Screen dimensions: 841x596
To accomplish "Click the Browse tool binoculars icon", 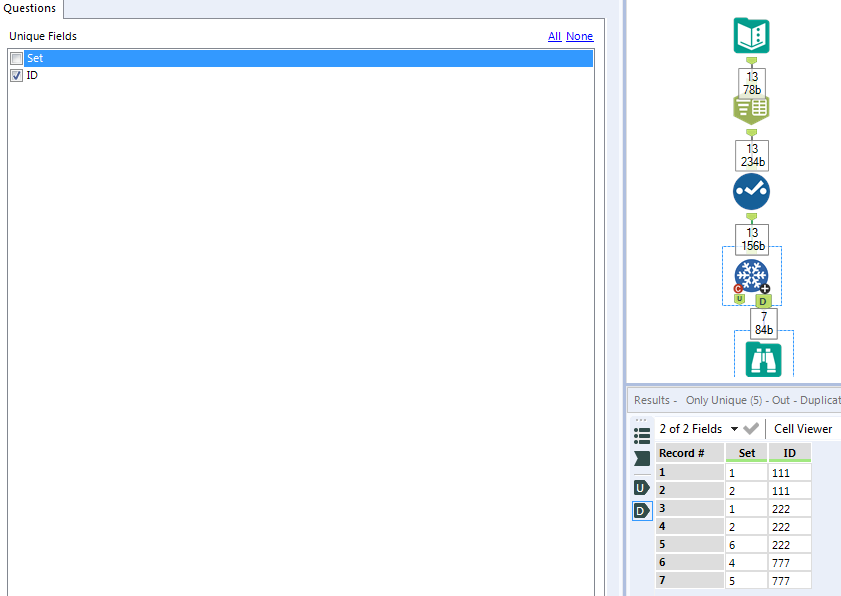I will [x=763, y=358].
